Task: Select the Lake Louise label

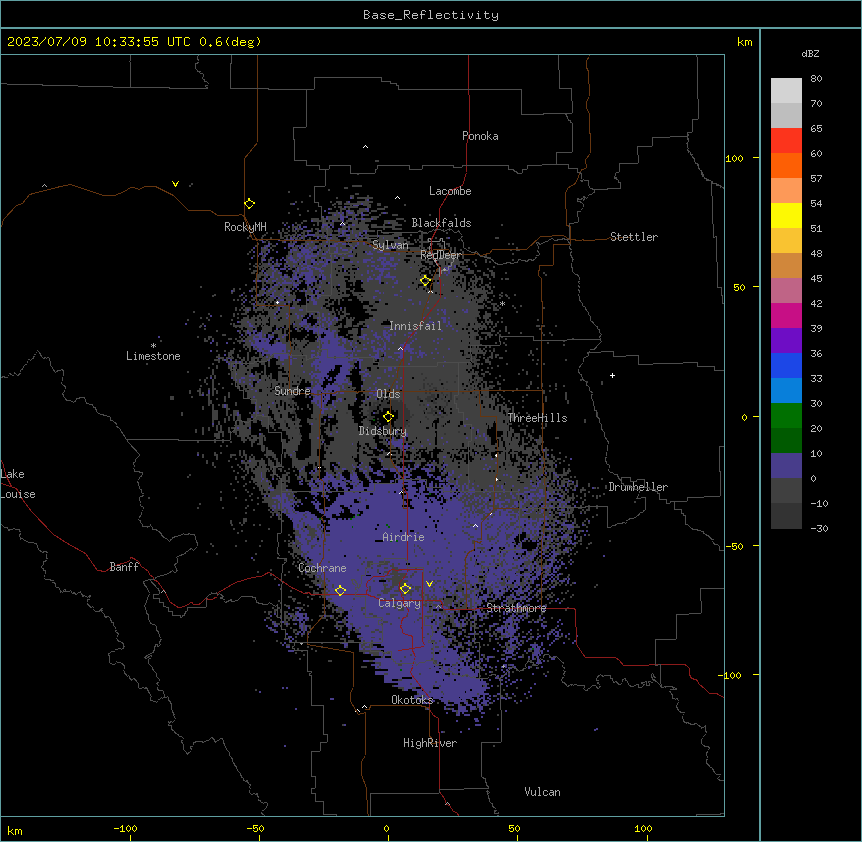Action: click(18, 484)
